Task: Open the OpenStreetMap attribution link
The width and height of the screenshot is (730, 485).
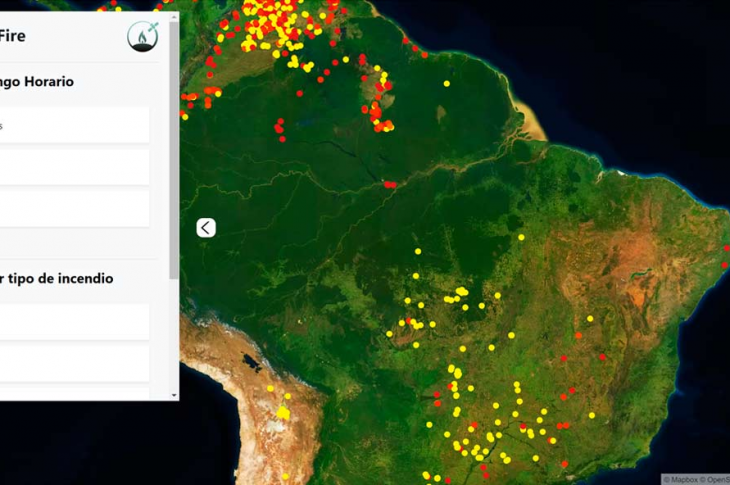Action: click(x=719, y=479)
